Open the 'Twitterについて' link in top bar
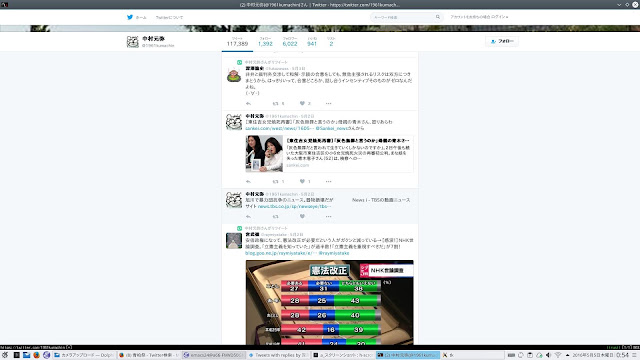 [x=169, y=18]
